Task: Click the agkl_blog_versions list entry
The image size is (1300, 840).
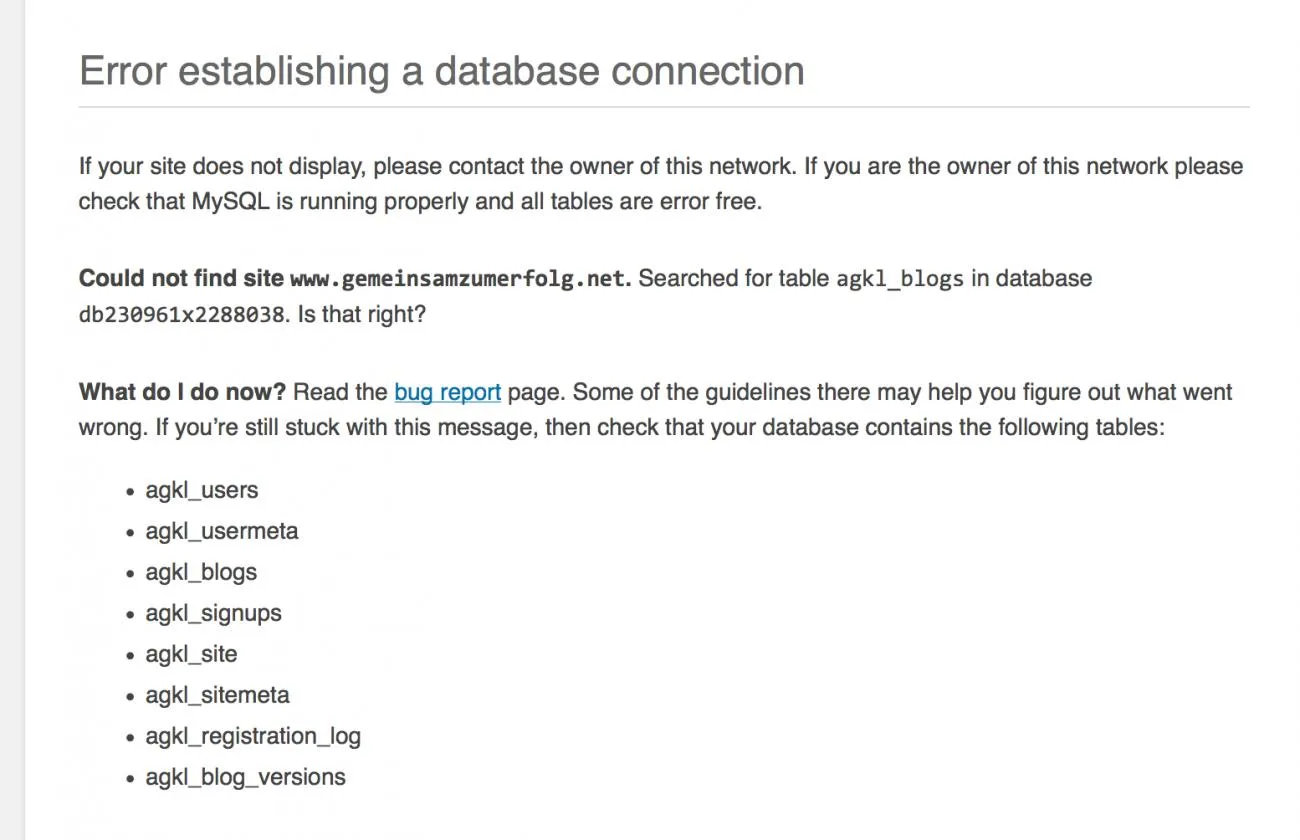Action: (x=245, y=777)
